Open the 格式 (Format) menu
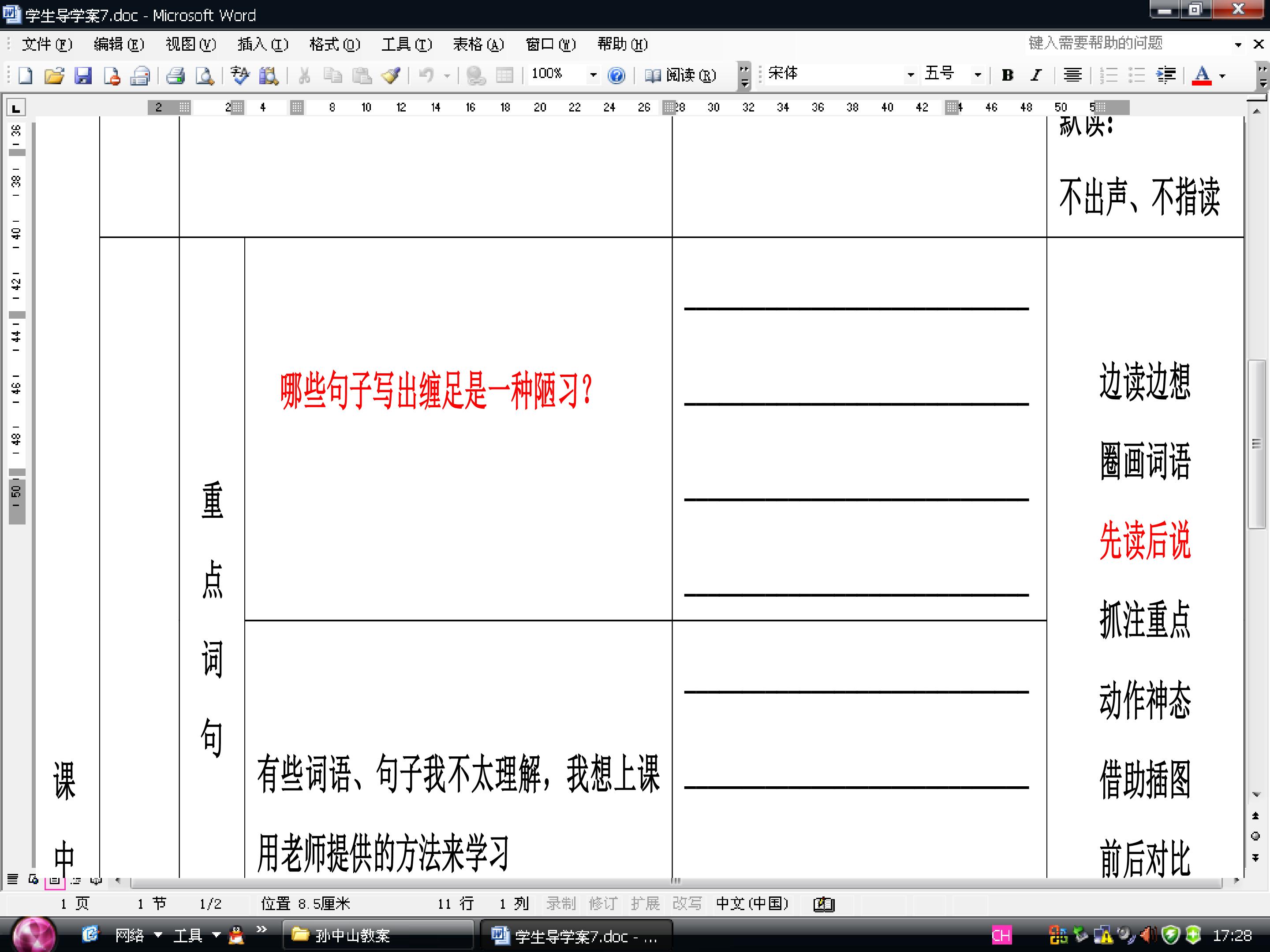 tap(334, 44)
